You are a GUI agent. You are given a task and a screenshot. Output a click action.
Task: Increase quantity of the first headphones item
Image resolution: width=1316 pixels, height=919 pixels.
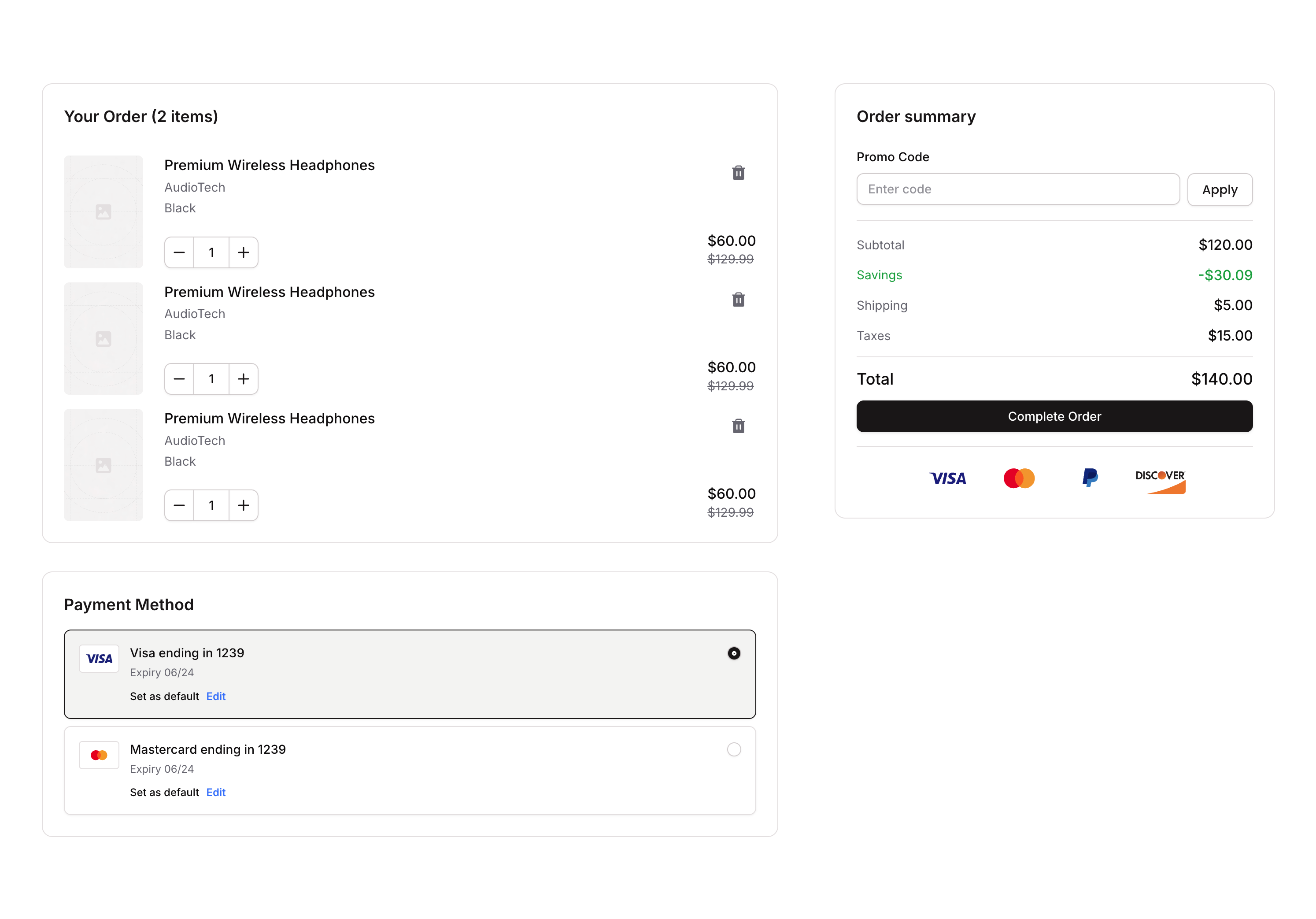244,252
